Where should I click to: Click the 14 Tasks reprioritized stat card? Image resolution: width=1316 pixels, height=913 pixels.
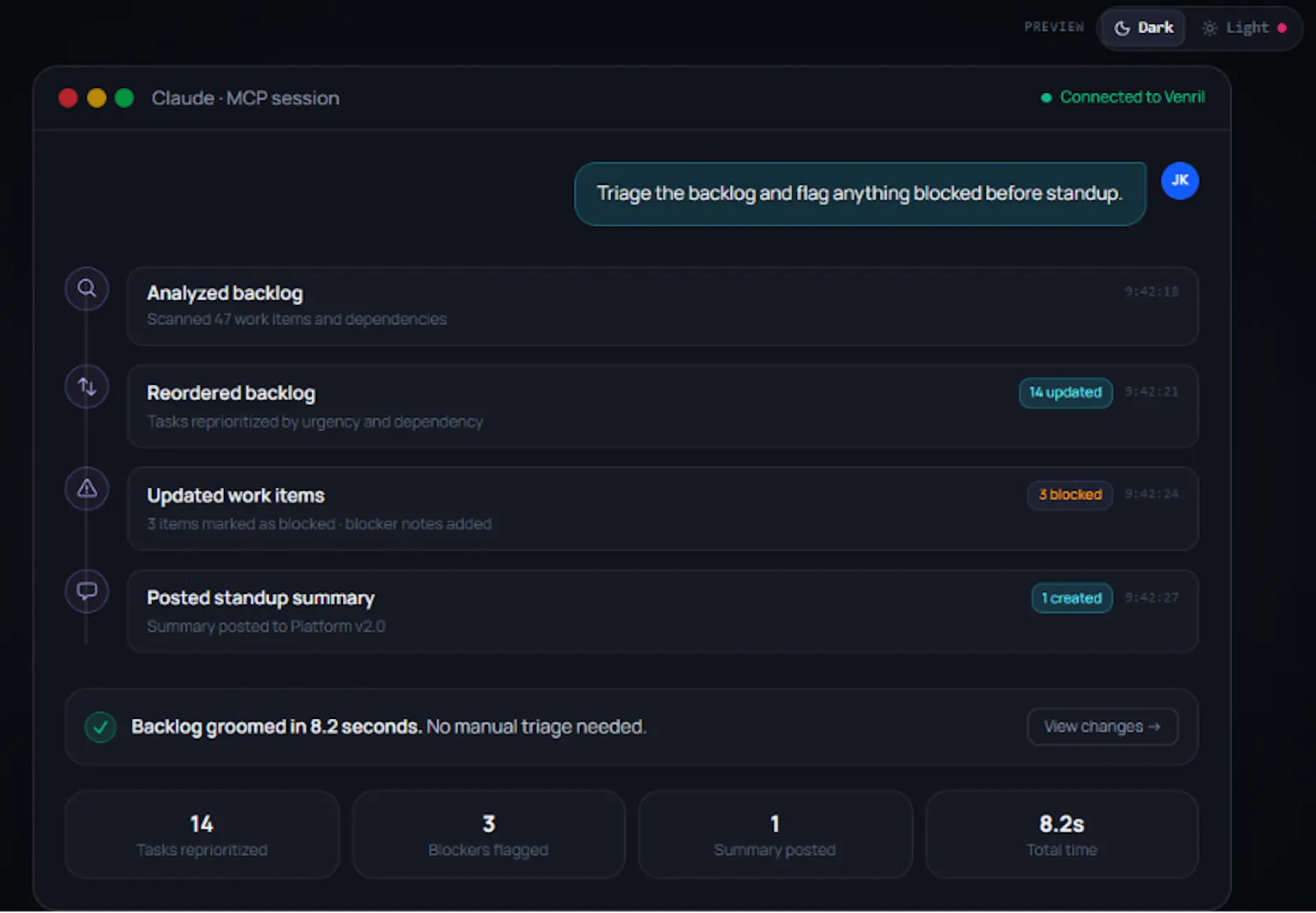point(202,834)
